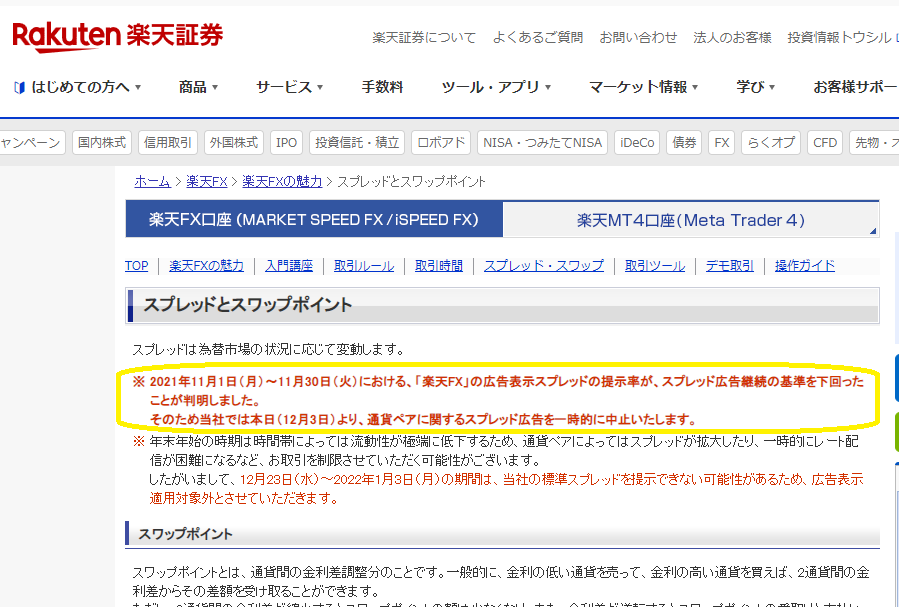Image resolution: width=899 pixels, height=607 pixels.
Task: Open the TOP sub-navigation link
Action: click(x=136, y=266)
